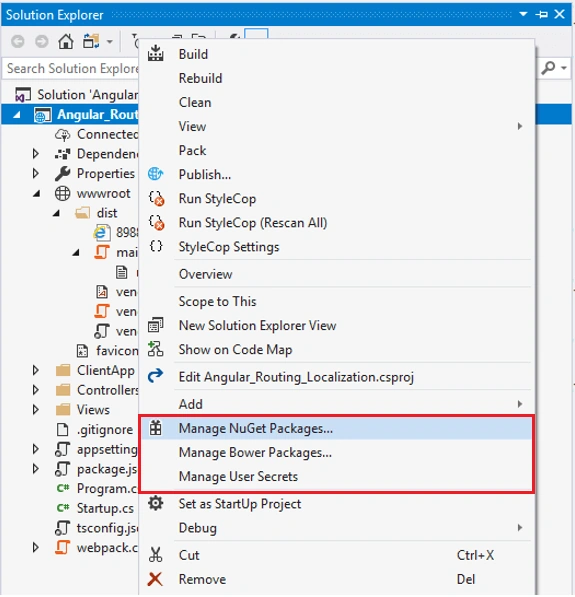Click the Cut scissors icon
This screenshot has height=597, width=575.
coord(155,555)
